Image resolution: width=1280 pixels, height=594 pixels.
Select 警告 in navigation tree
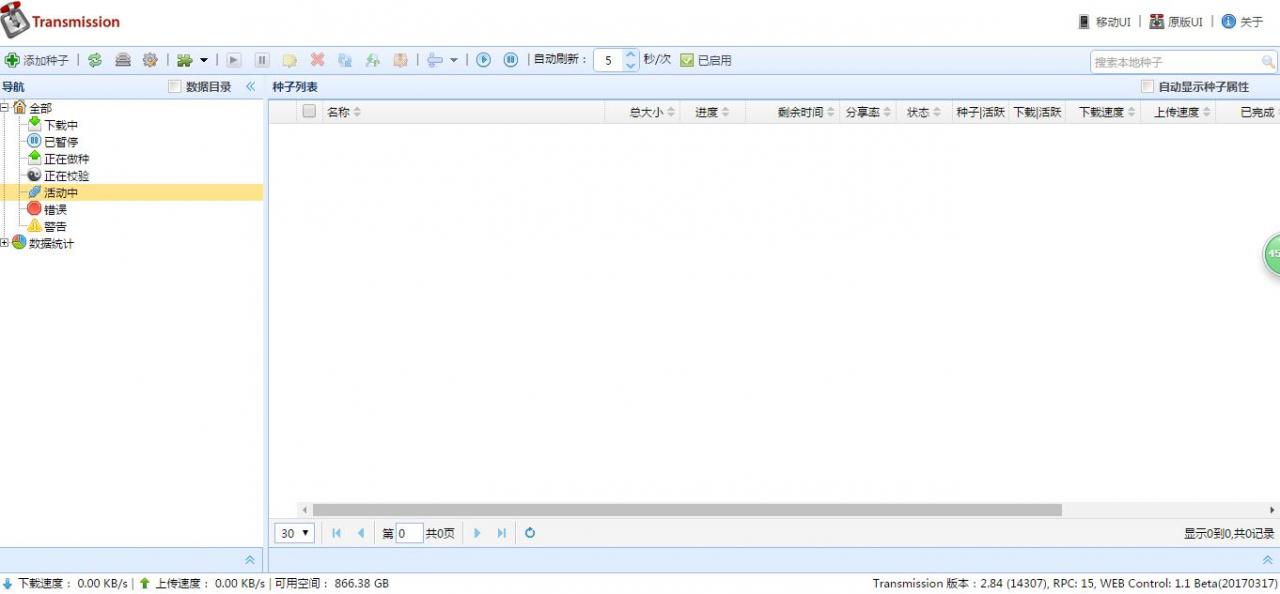(x=55, y=227)
